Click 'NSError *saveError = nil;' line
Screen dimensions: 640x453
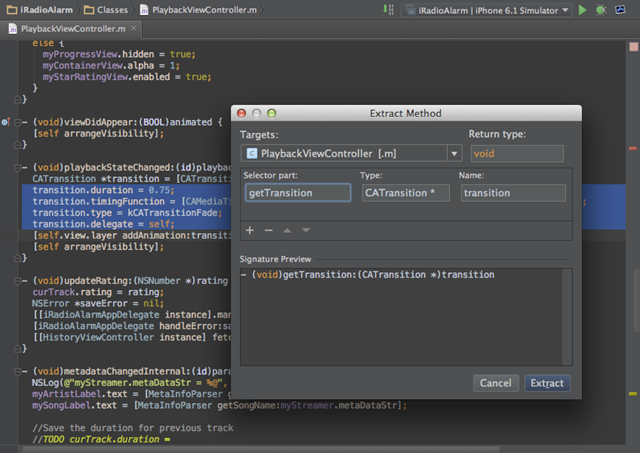(x=98, y=304)
